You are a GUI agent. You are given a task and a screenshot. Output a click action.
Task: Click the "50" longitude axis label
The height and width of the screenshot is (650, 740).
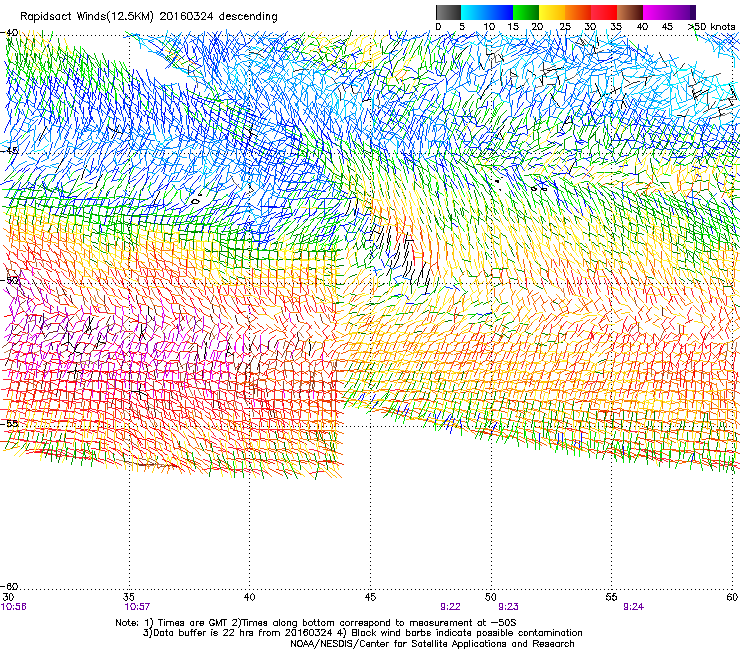click(491, 597)
